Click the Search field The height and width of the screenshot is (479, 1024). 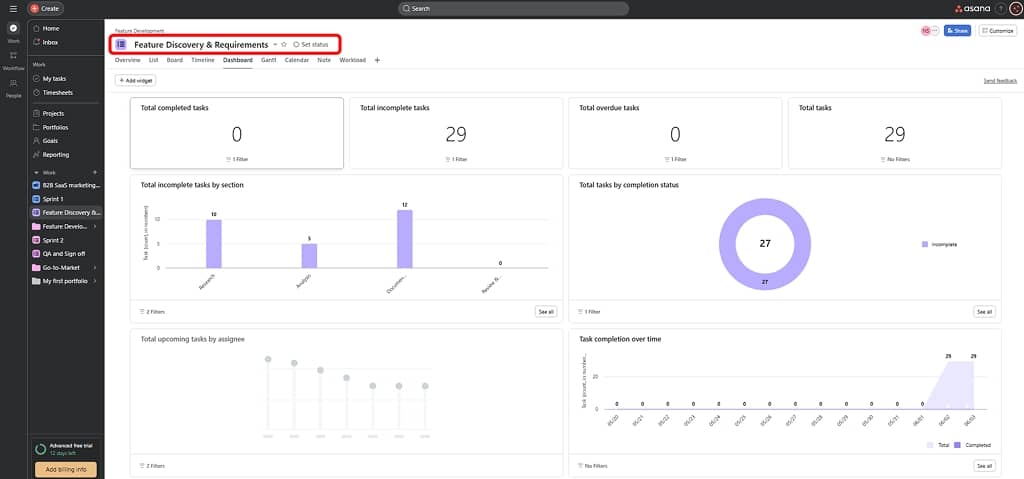[513, 8]
